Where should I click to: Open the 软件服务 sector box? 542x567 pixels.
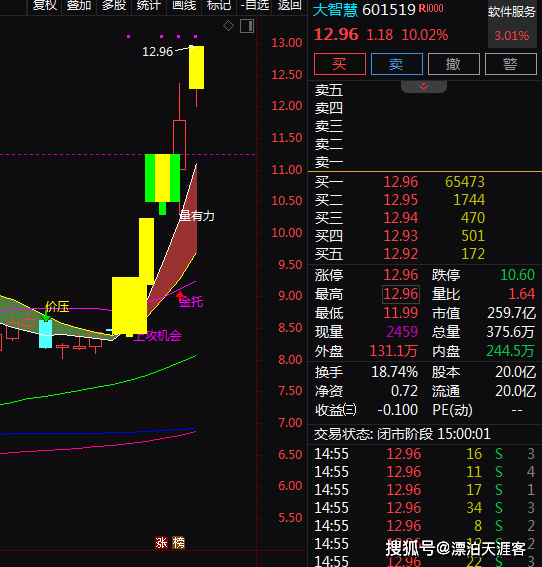[x=512, y=24]
